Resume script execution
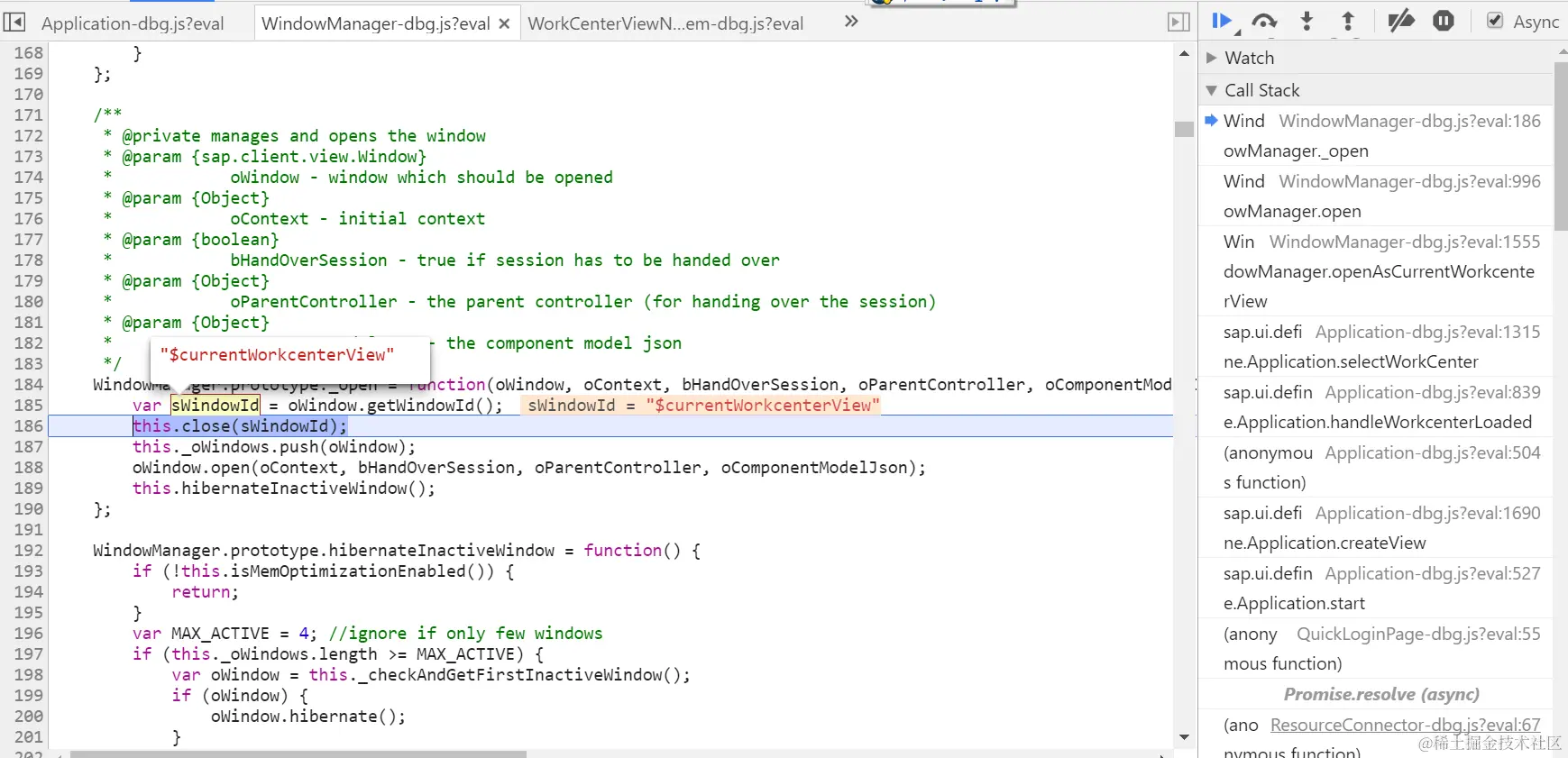The image size is (1568, 758). 1223,21
